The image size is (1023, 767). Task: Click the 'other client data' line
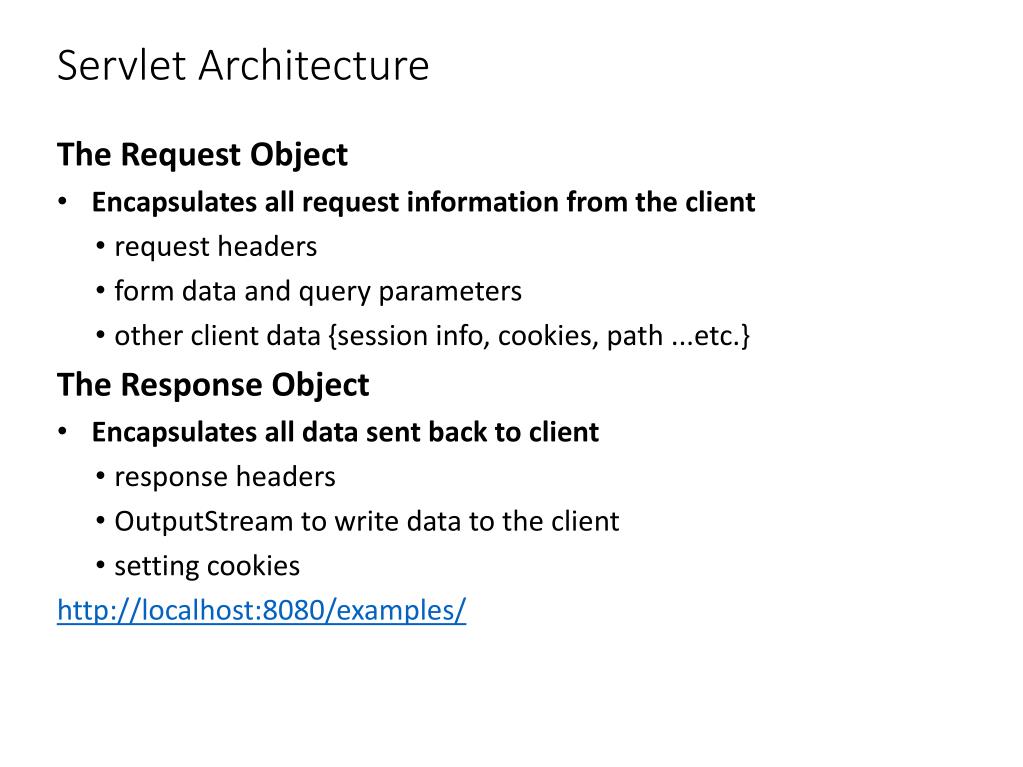pos(432,336)
